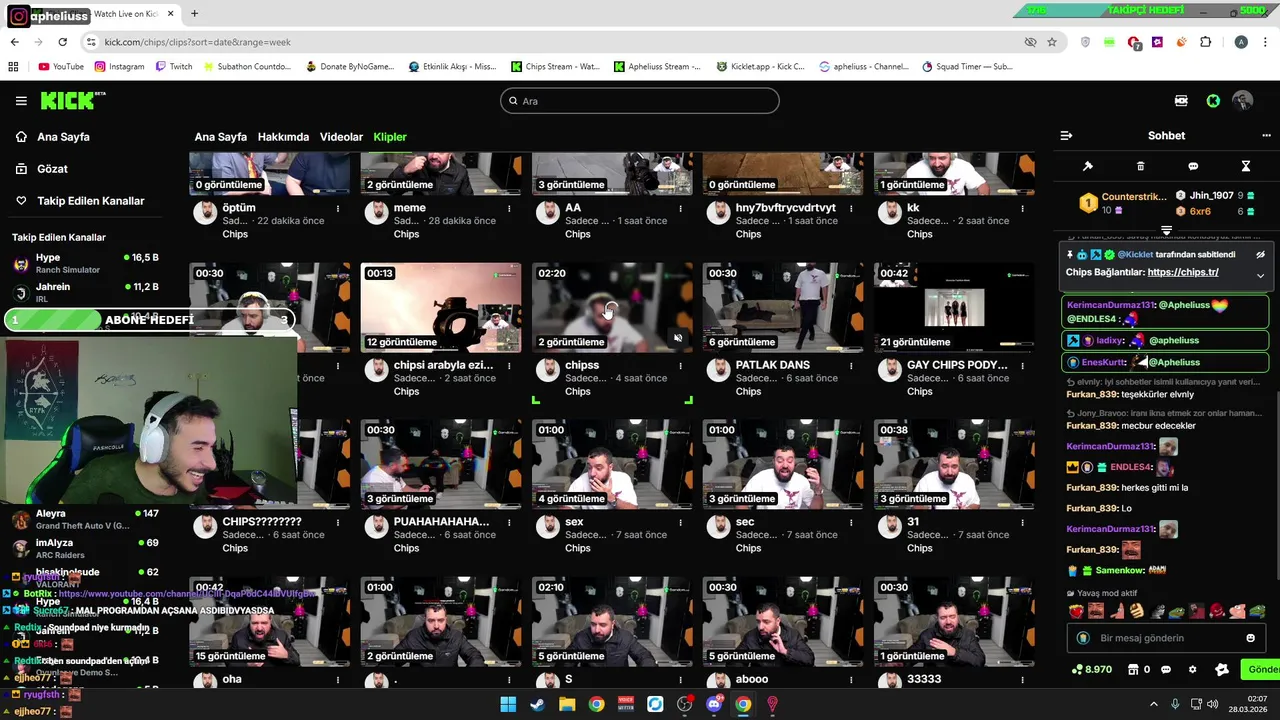Image resolution: width=1280 pixels, height=720 pixels.
Task: Play the GAY CHIPS PODY... clip thumbnail
Action: tap(954, 307)
